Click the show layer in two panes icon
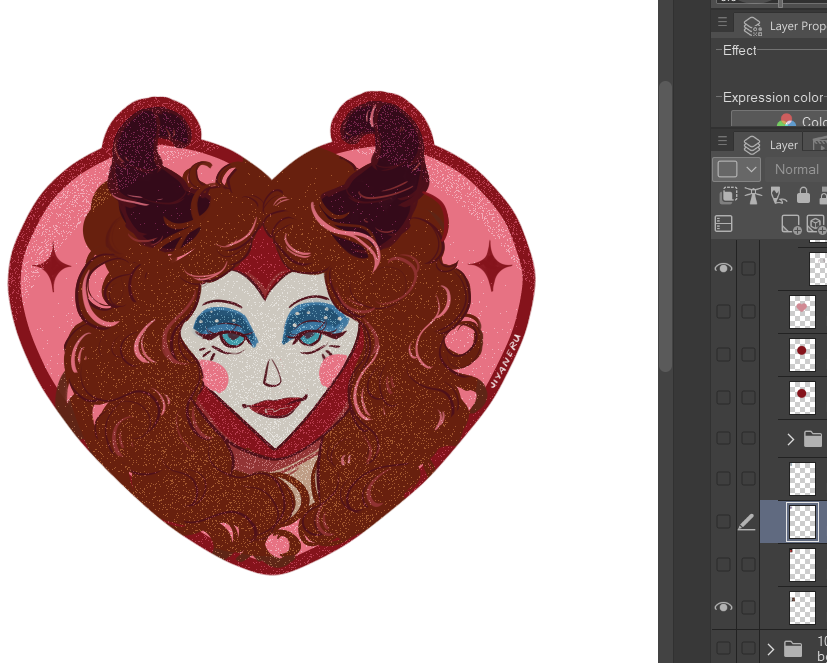Screen dimensions: 827x663 [723, 224]
